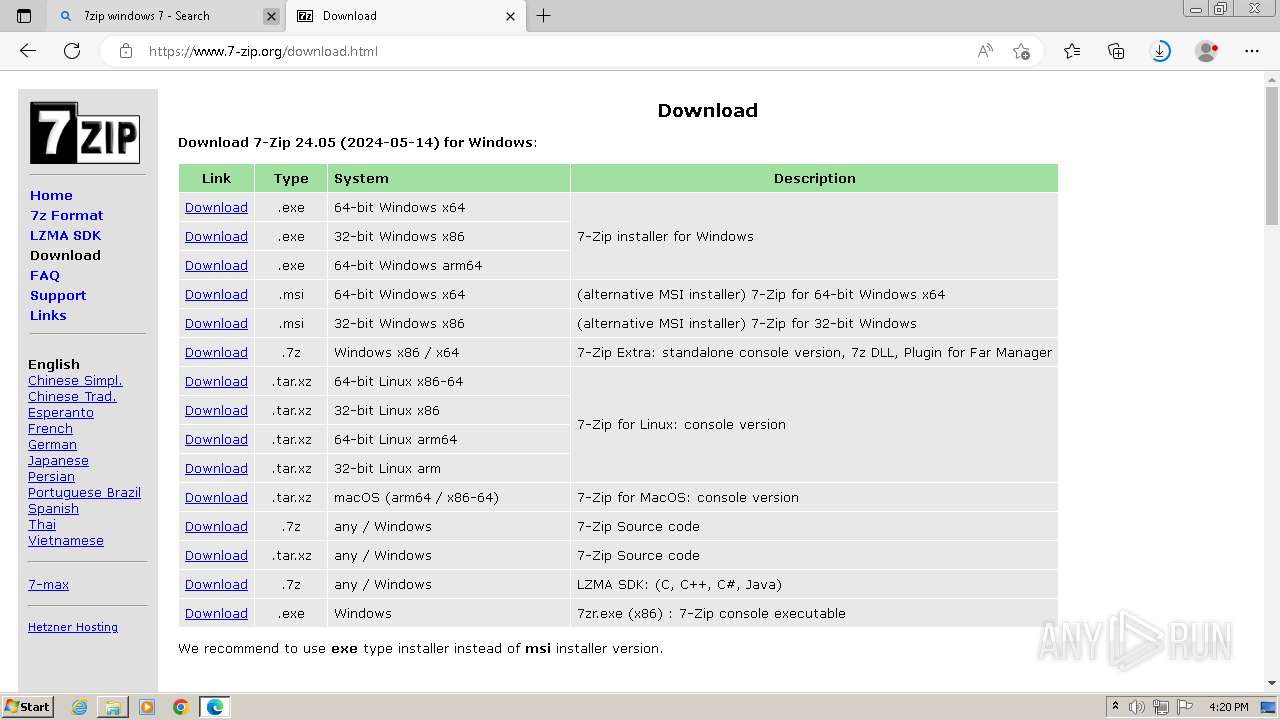Select the Download browser tab
This screenshot has width=1280, height=720.
point(405,16)
